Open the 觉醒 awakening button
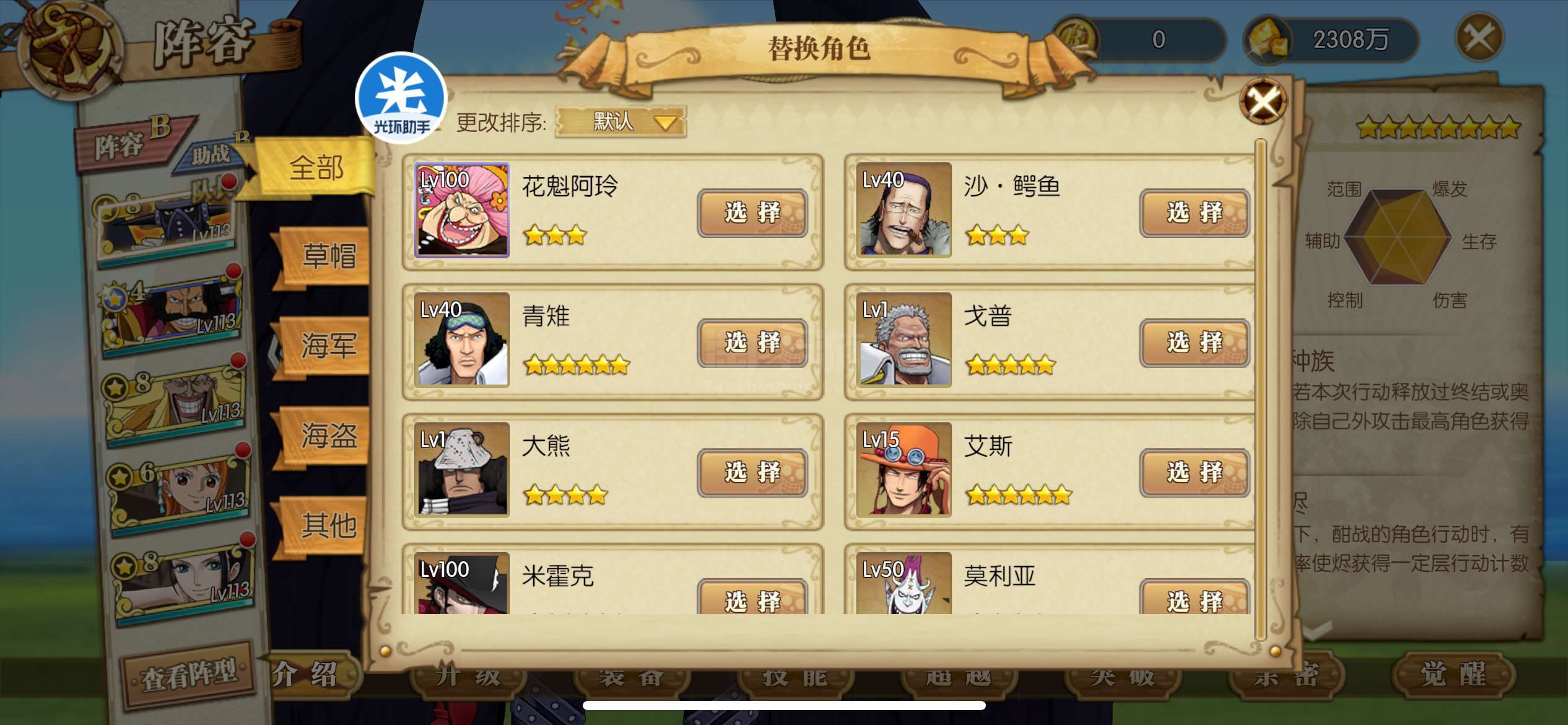Image resolution: width=1568 pixels, height=725 pixels. 1452,675
